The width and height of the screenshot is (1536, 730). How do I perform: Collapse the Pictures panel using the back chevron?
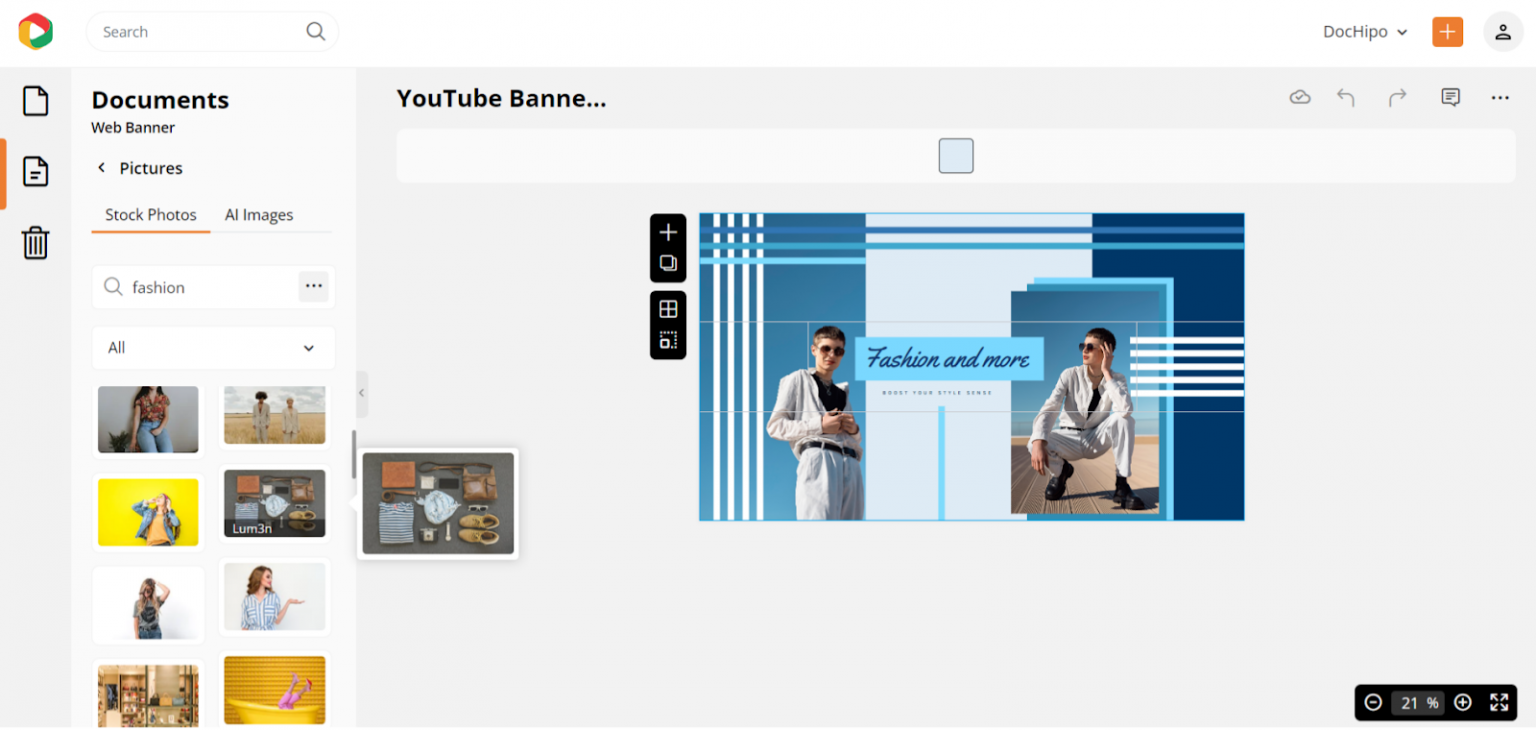click(x=101, y=168)
